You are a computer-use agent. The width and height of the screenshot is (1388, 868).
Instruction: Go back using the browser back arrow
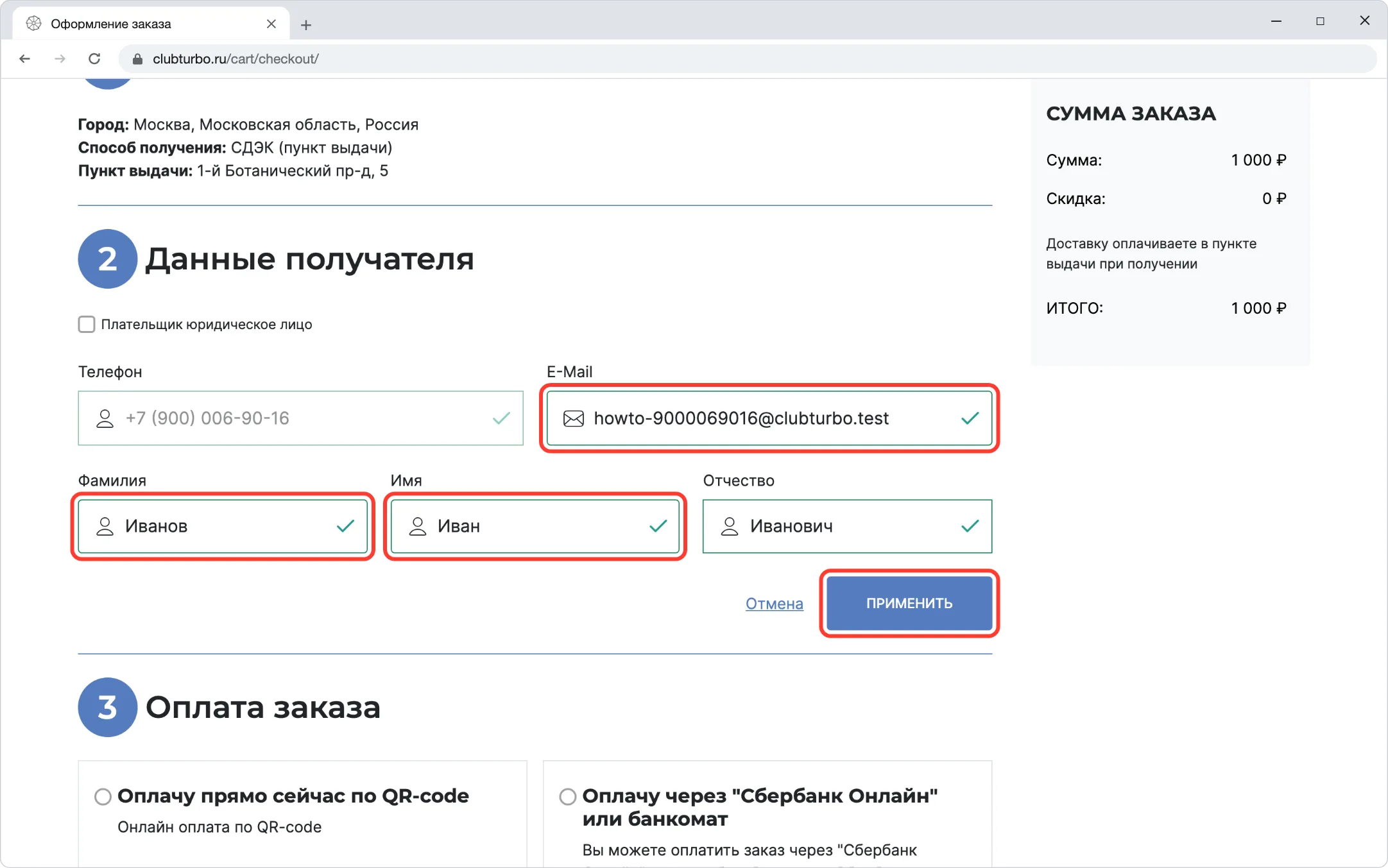[x=25, y=59]
